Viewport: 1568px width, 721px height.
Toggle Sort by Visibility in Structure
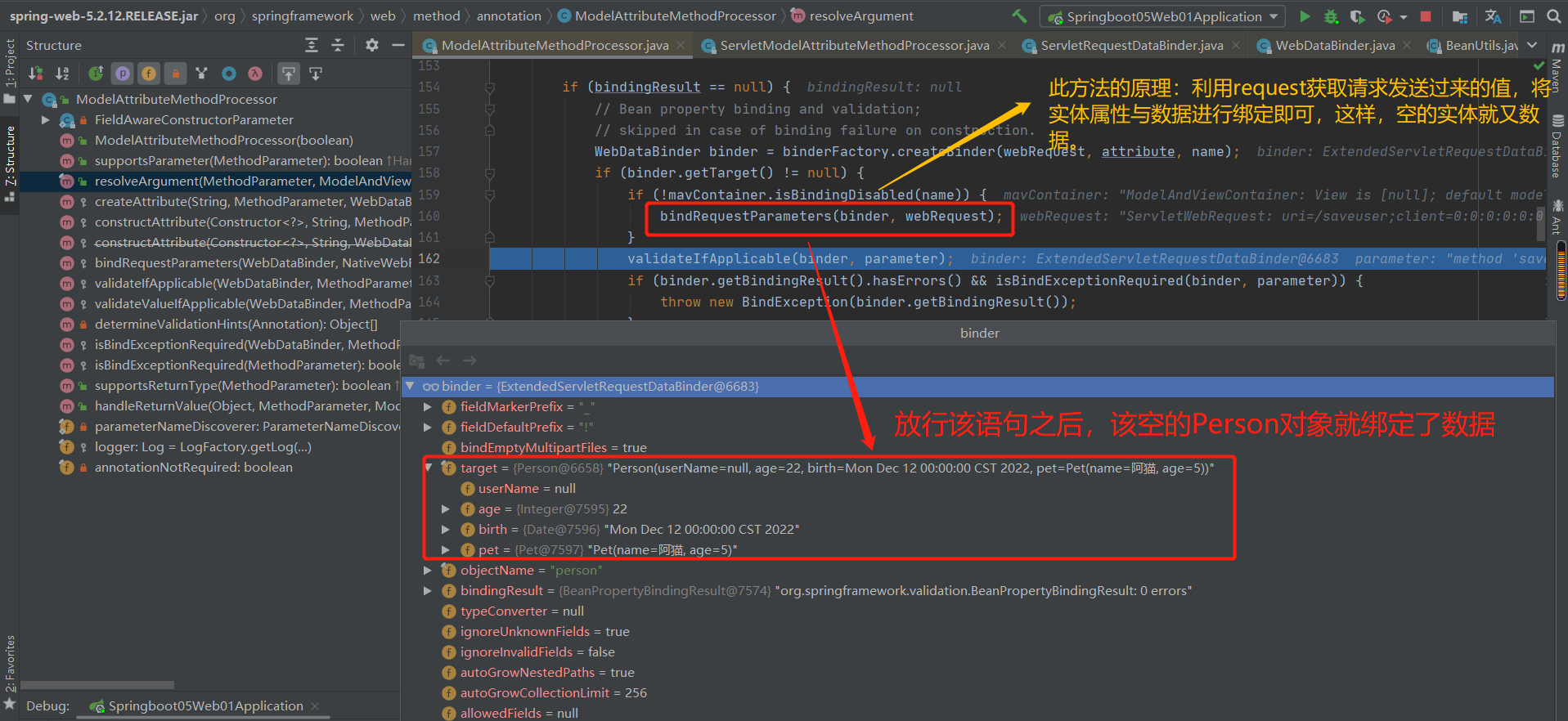point(36,74)
